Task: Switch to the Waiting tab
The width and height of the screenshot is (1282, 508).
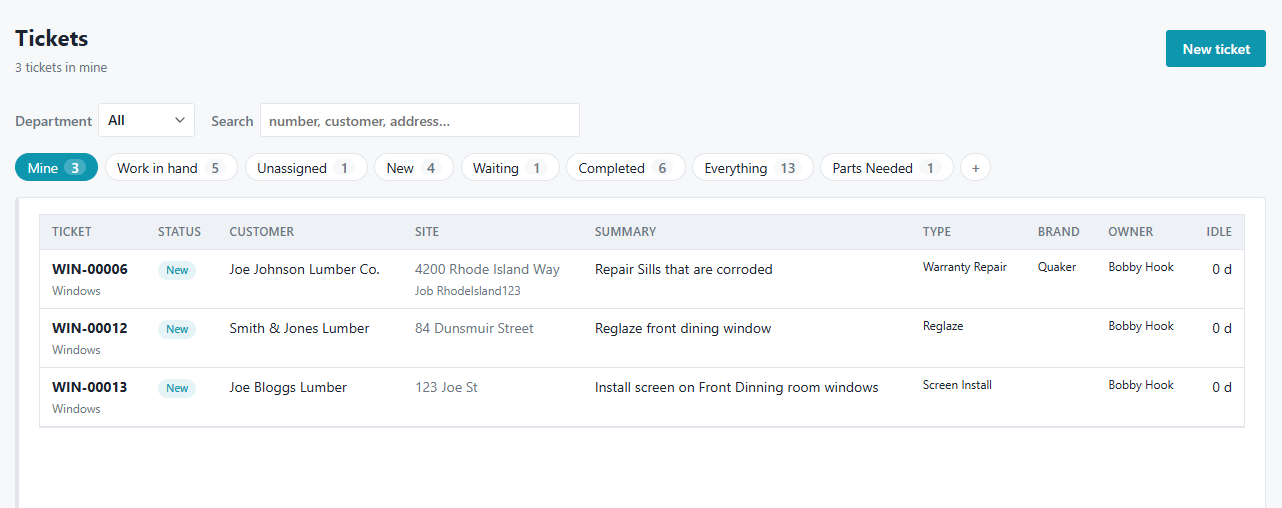Action: click(x=510, y=168)
